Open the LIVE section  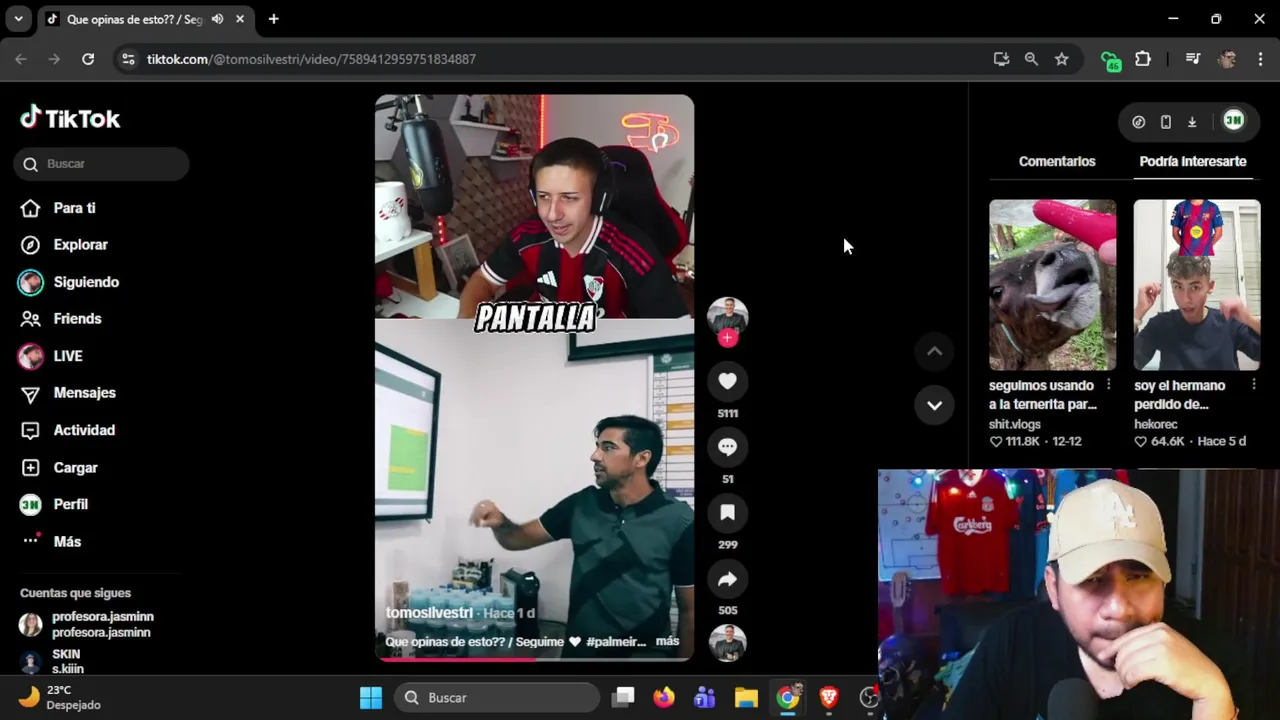pos(52,356)
